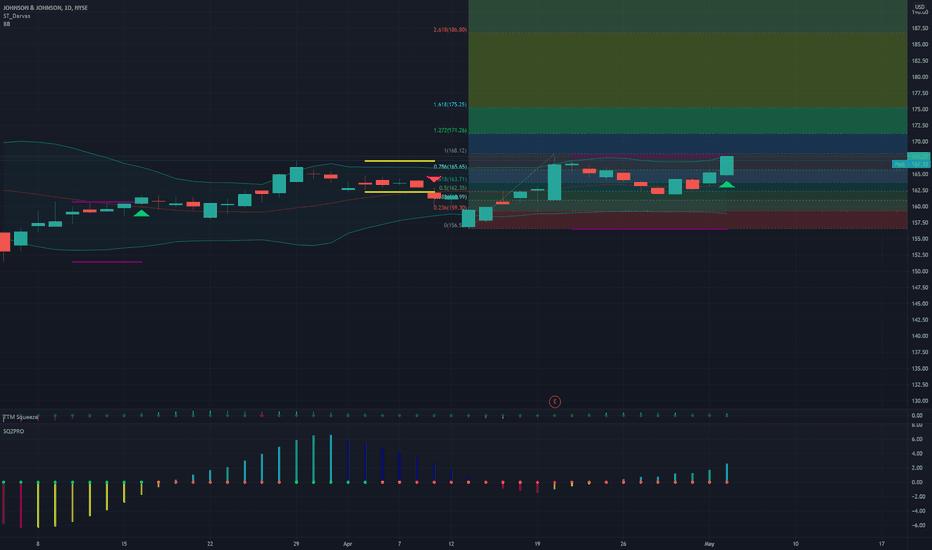Click the Fib label 1.272(171.26)
The image size is (932, 550).
click(x=450, y=130)
